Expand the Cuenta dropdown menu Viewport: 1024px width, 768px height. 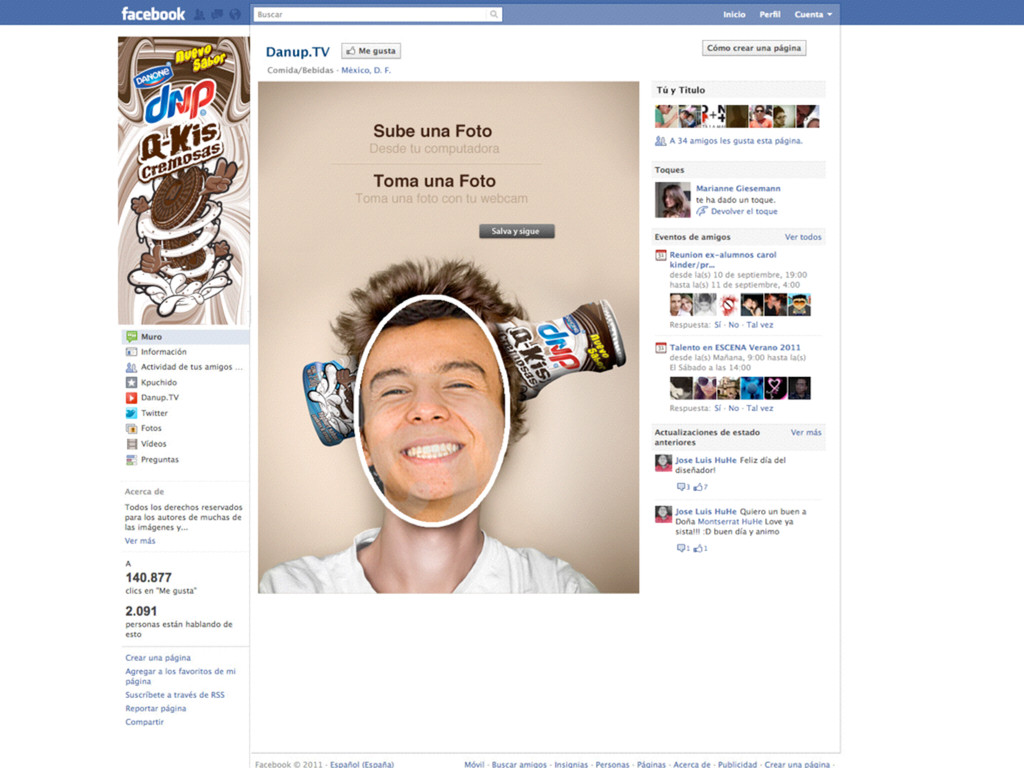(813, 14)
